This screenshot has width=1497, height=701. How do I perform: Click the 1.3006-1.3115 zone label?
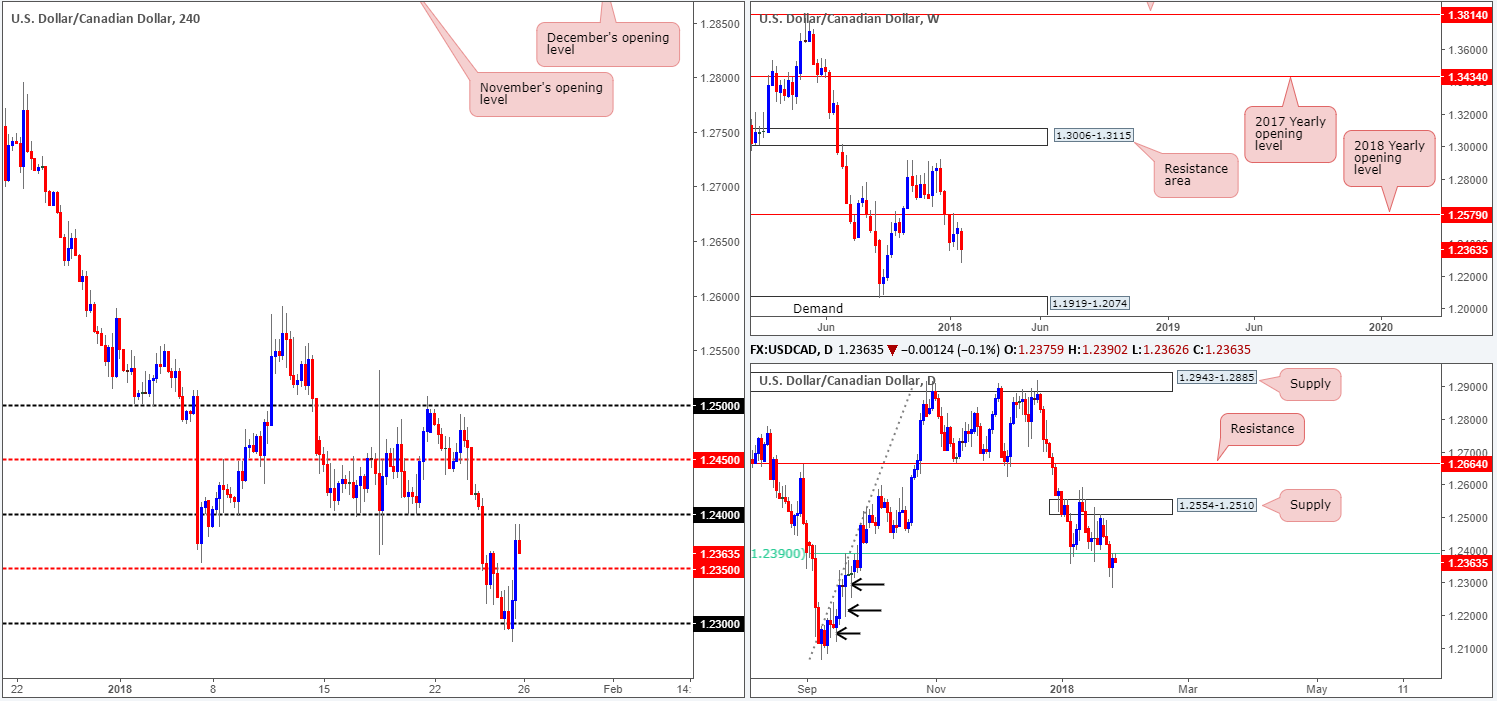(1092, 136)
